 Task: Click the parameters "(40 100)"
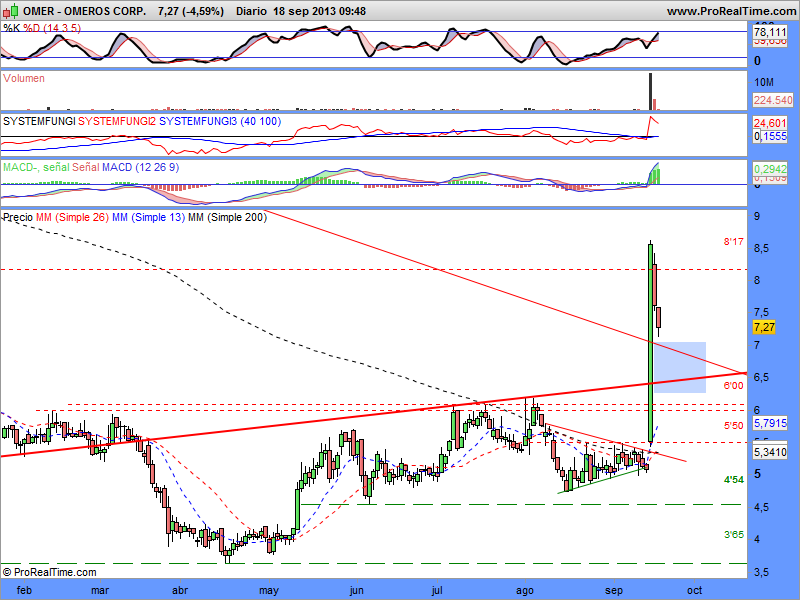point(260,121)
